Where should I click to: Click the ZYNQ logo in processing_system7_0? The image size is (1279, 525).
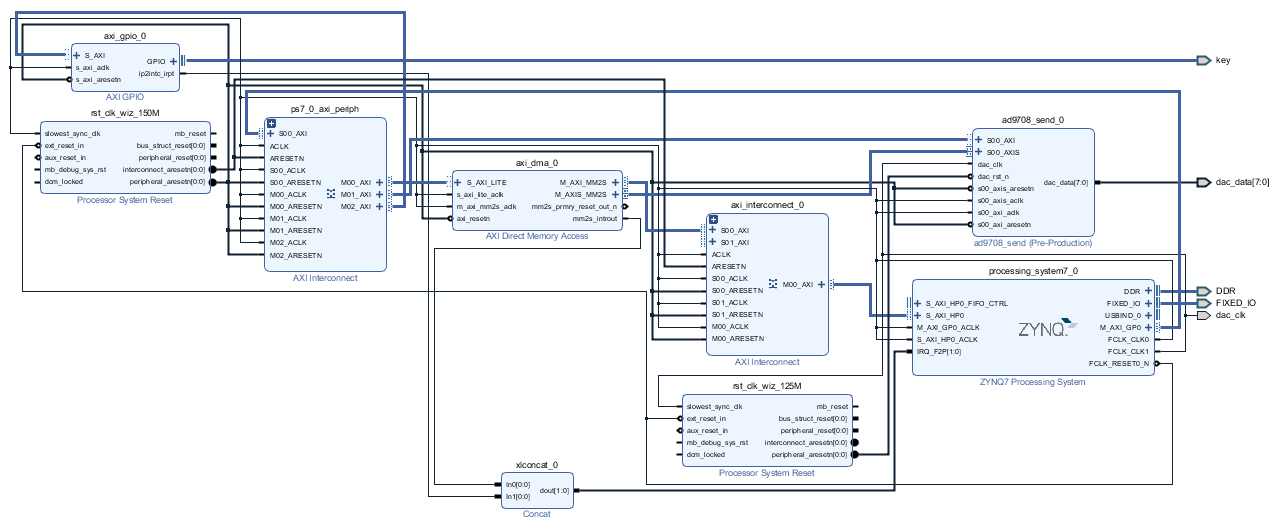tap(1047, 328)
